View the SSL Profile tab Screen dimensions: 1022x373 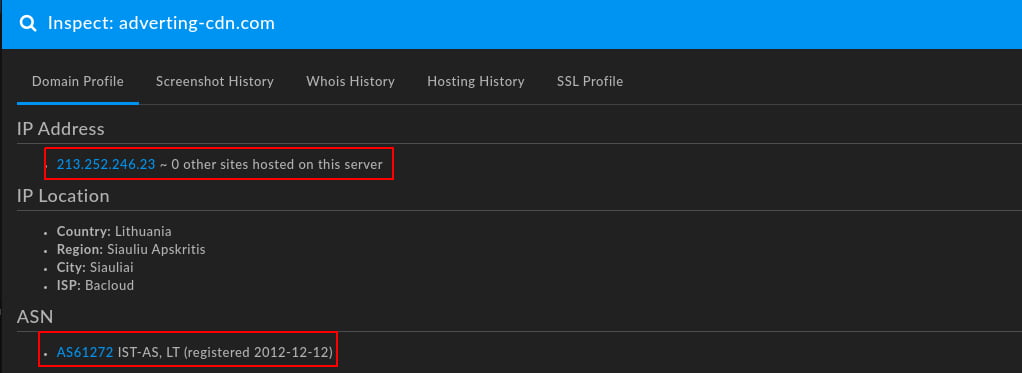pyautogui.click(x=590, y=82)
